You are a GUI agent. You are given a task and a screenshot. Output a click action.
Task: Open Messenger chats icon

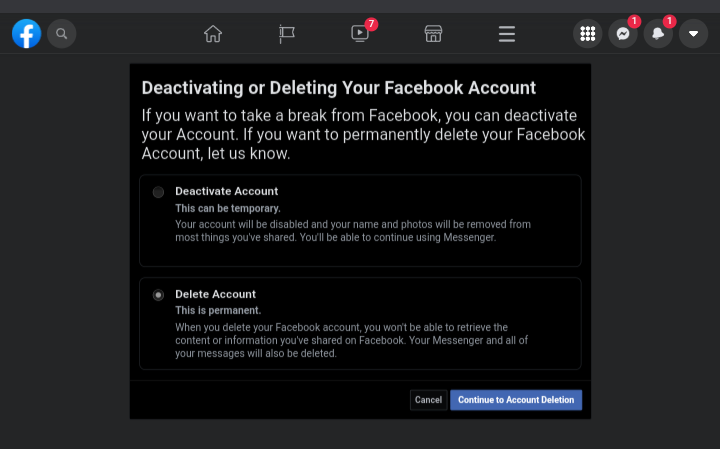click(x=623, y=34)
